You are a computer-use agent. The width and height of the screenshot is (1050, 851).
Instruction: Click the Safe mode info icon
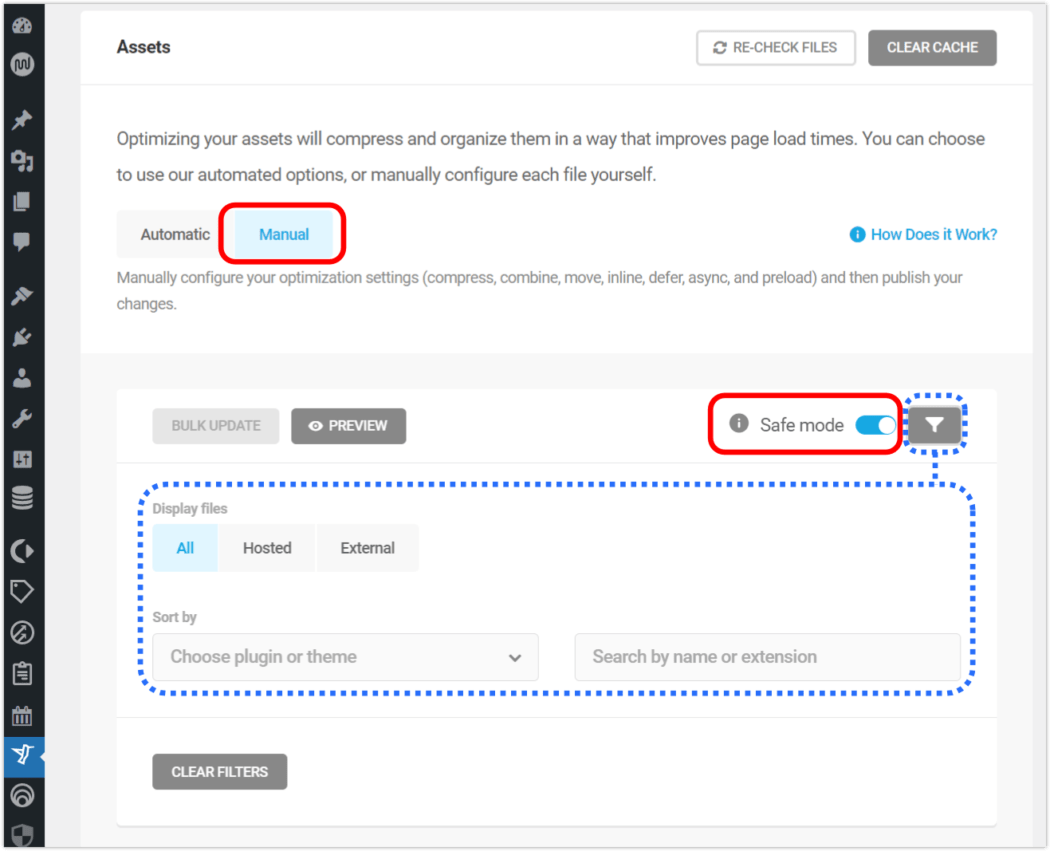point(739,423)
